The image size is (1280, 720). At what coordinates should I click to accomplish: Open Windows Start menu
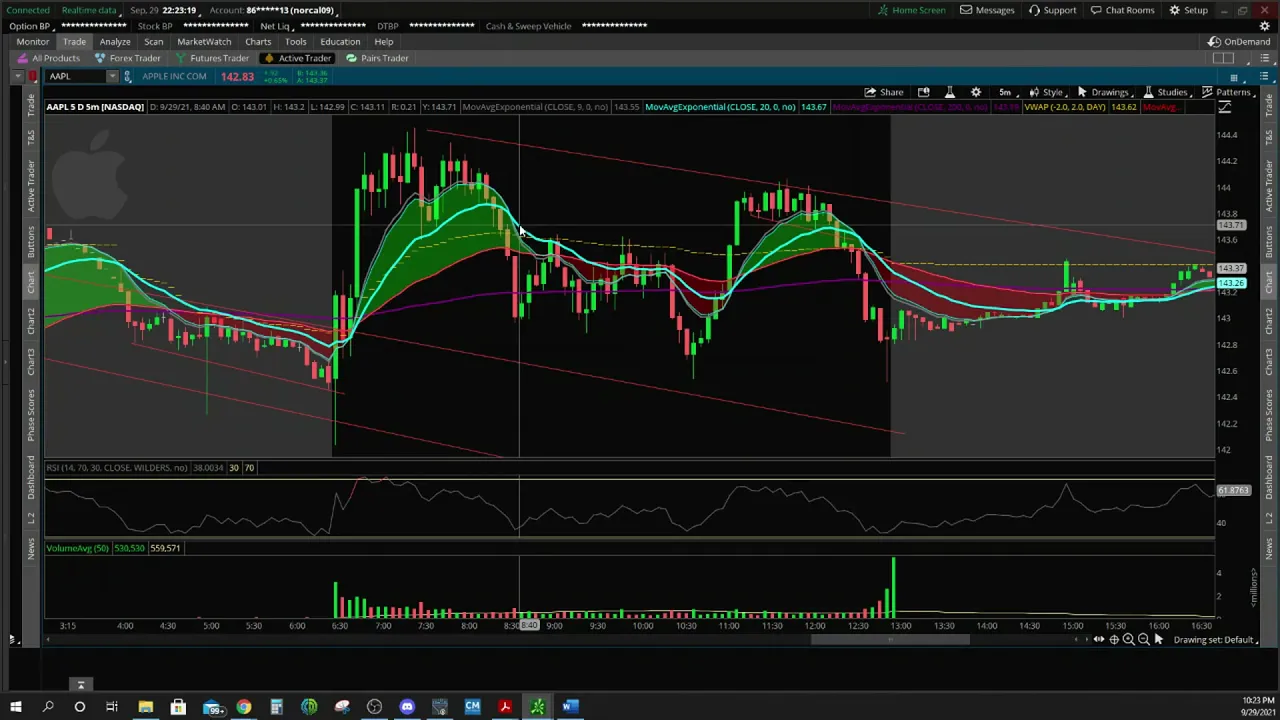coord(15,707)
